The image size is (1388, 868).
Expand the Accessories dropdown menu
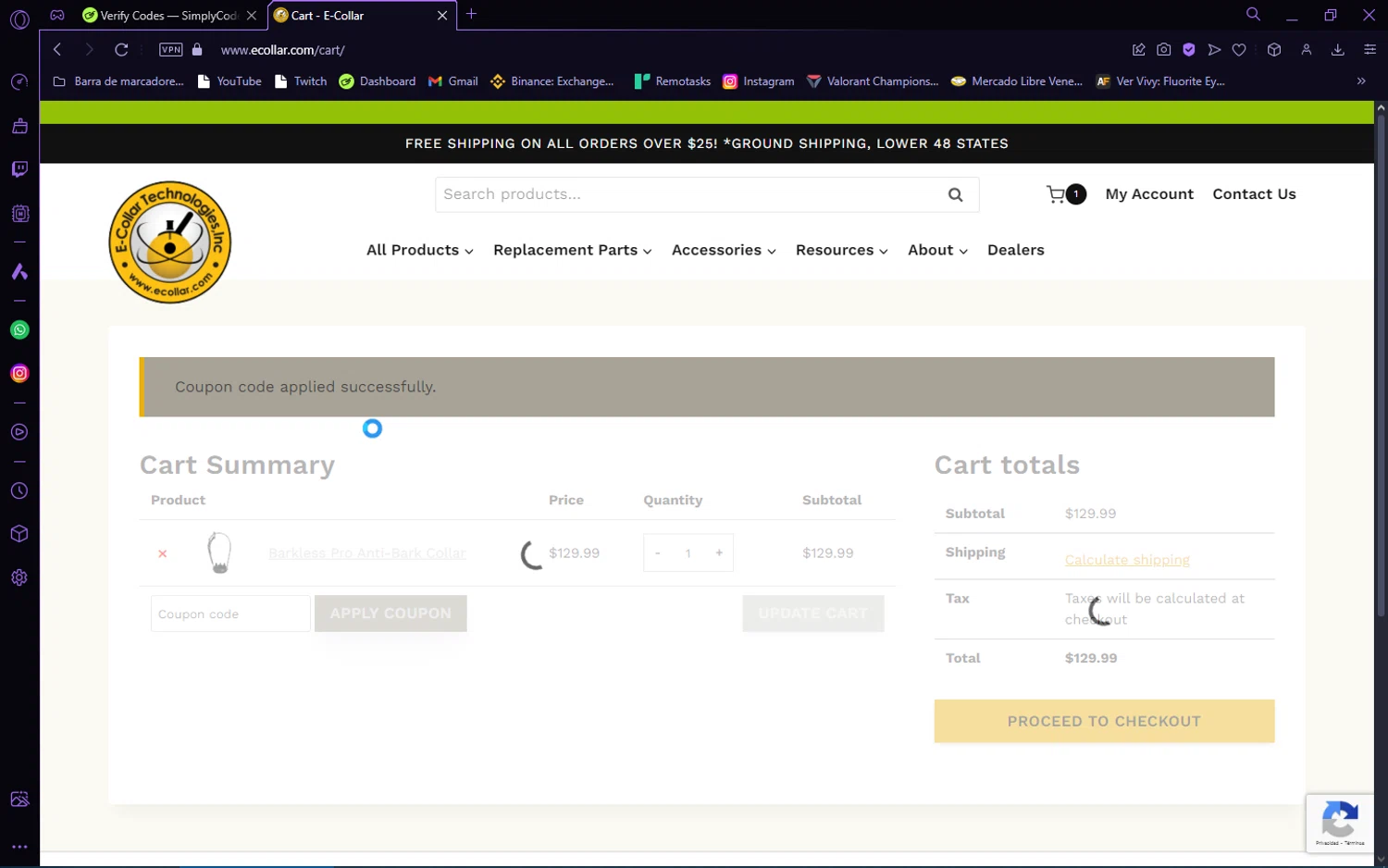point(724,250)
